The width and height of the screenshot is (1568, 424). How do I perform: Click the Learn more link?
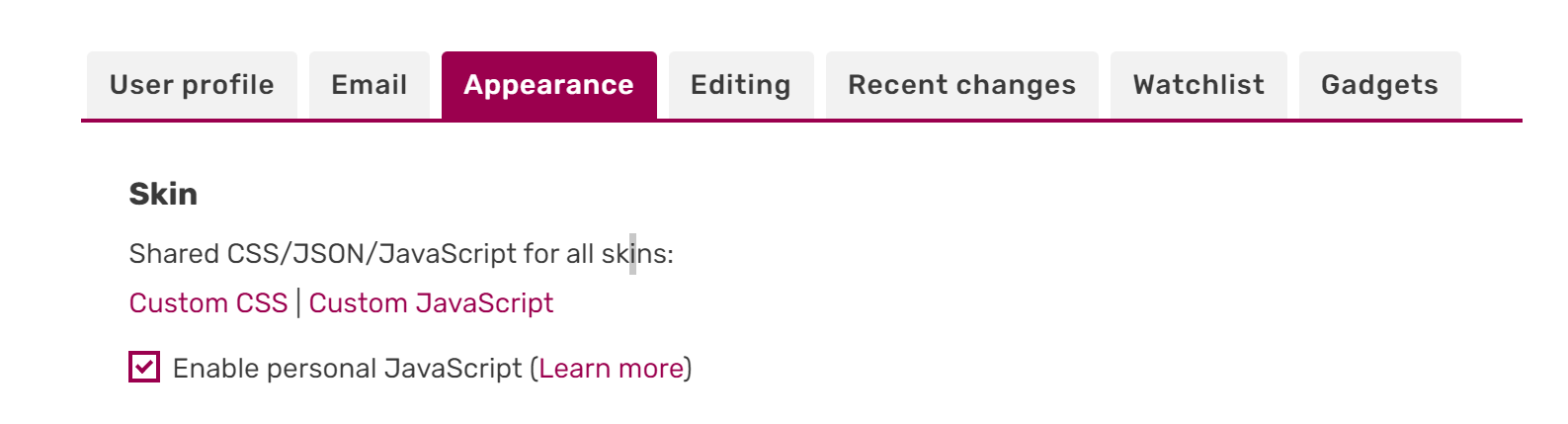pyautogui.click(x=612, y=369)
